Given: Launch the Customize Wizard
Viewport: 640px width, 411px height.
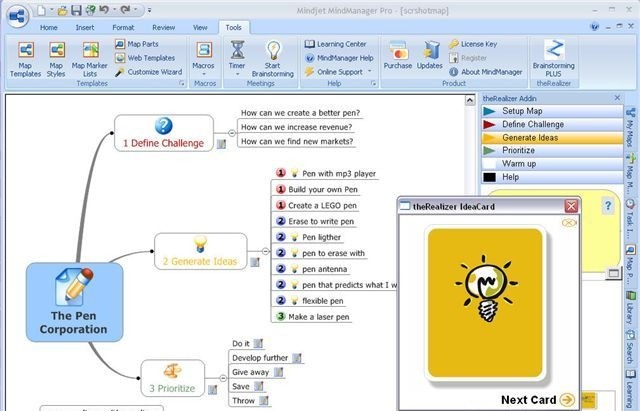Looking at the screenshot, I should pyautogui.click(x=149, y=72).
